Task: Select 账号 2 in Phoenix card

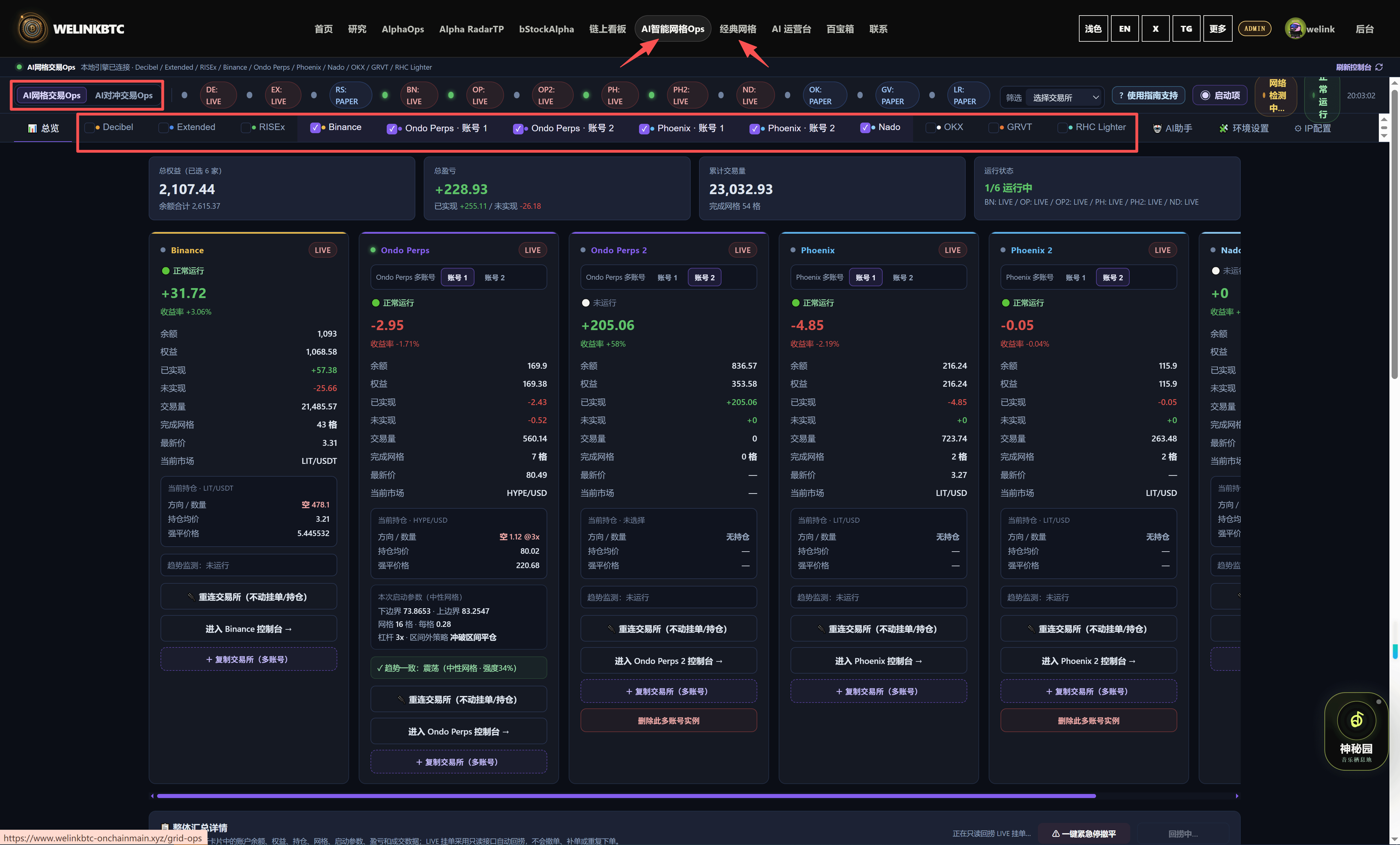Action: [903, 277]
